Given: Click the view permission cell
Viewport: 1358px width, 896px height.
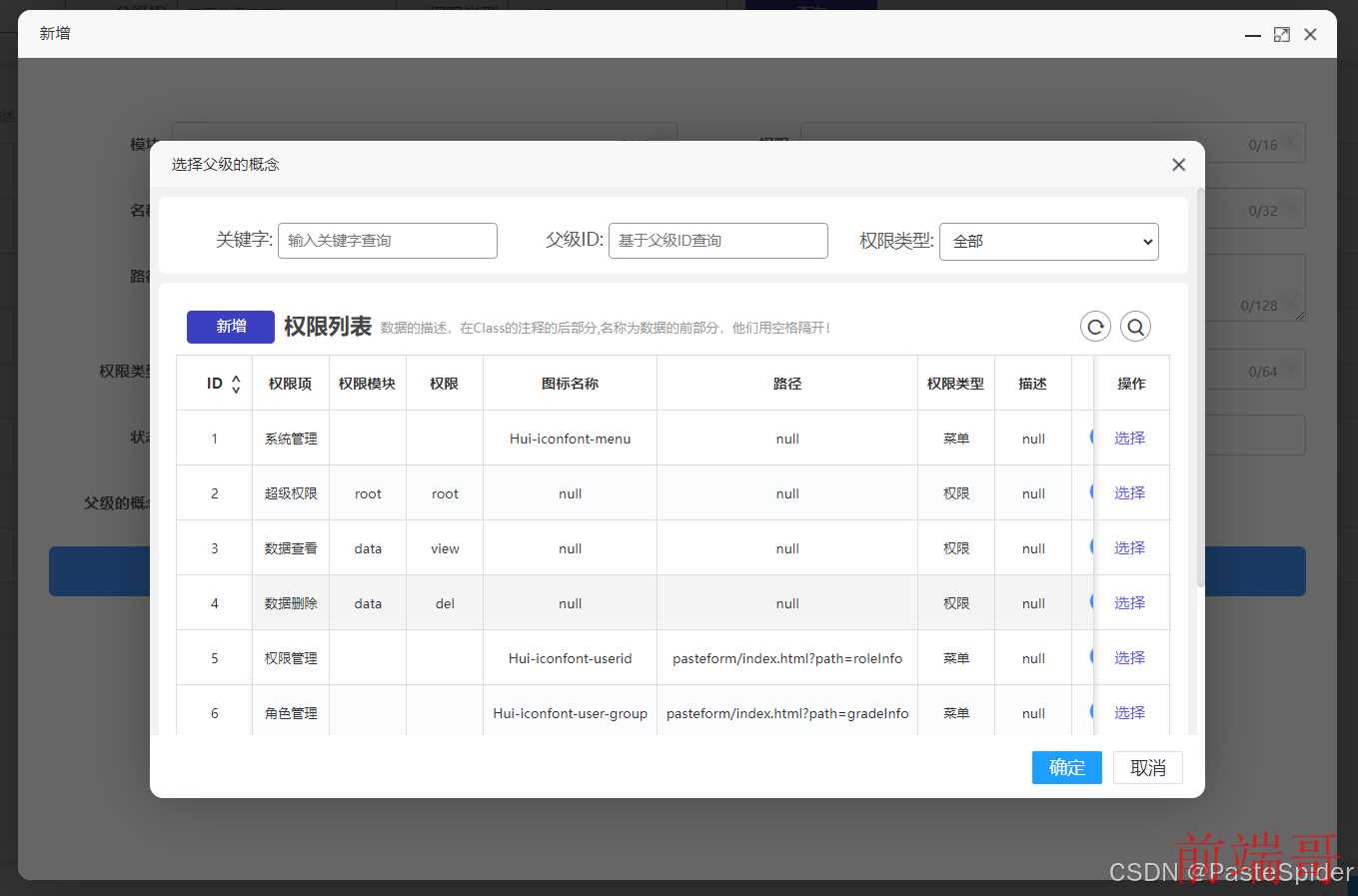Looking at the screenshot, I should 445,548.
